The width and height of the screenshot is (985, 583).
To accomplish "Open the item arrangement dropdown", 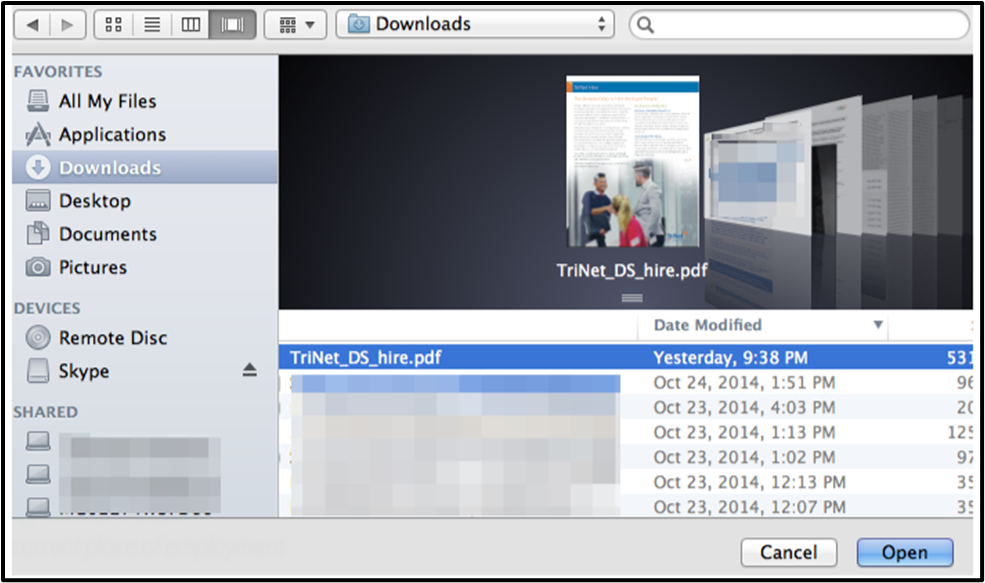I will pos(295,24).
